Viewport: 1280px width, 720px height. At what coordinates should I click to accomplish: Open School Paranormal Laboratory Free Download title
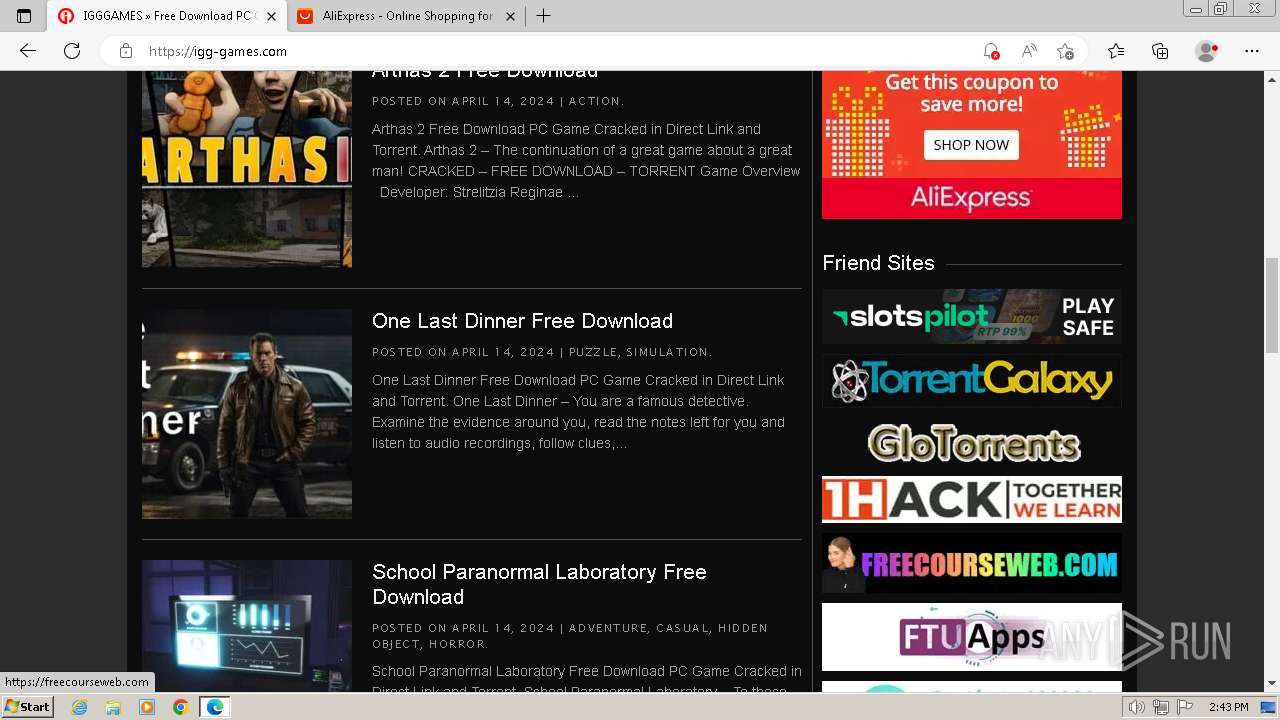pyautogui.click(x=539, y=584)
